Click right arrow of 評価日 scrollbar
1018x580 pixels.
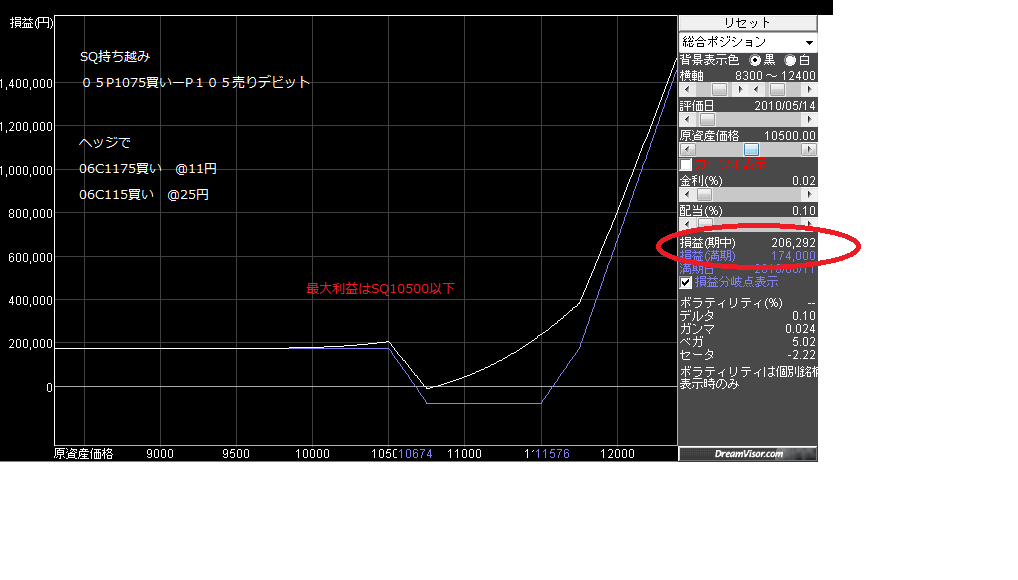[x=811, y=120]
